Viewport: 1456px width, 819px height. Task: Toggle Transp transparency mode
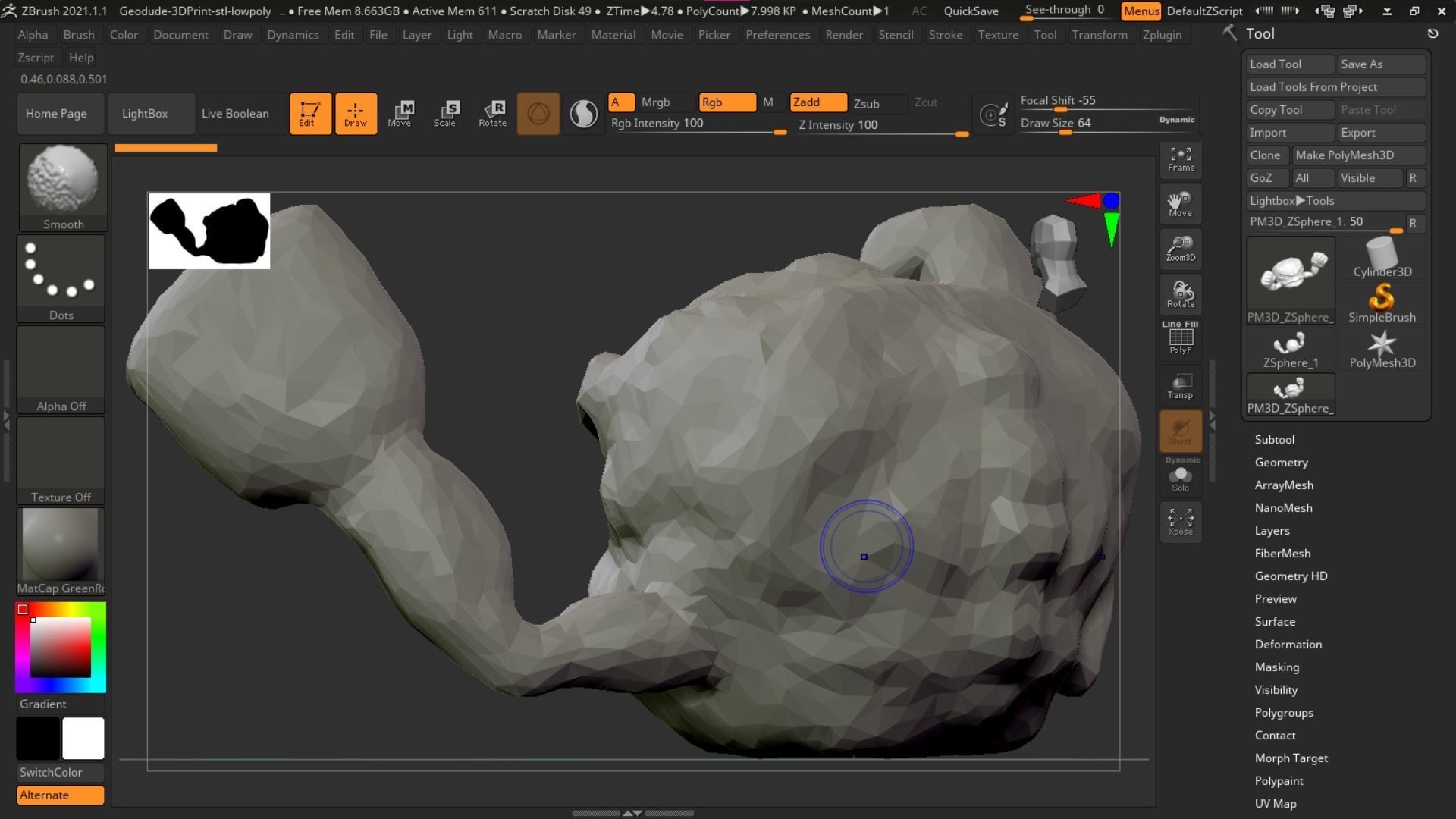(x=1181, y=385)
